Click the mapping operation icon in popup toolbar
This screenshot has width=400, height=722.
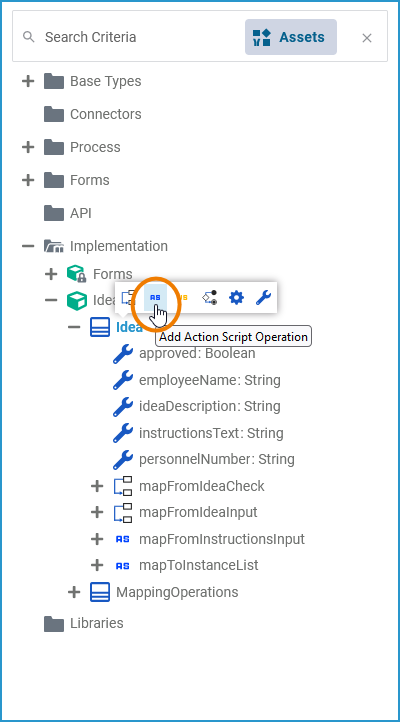point(128,297)
